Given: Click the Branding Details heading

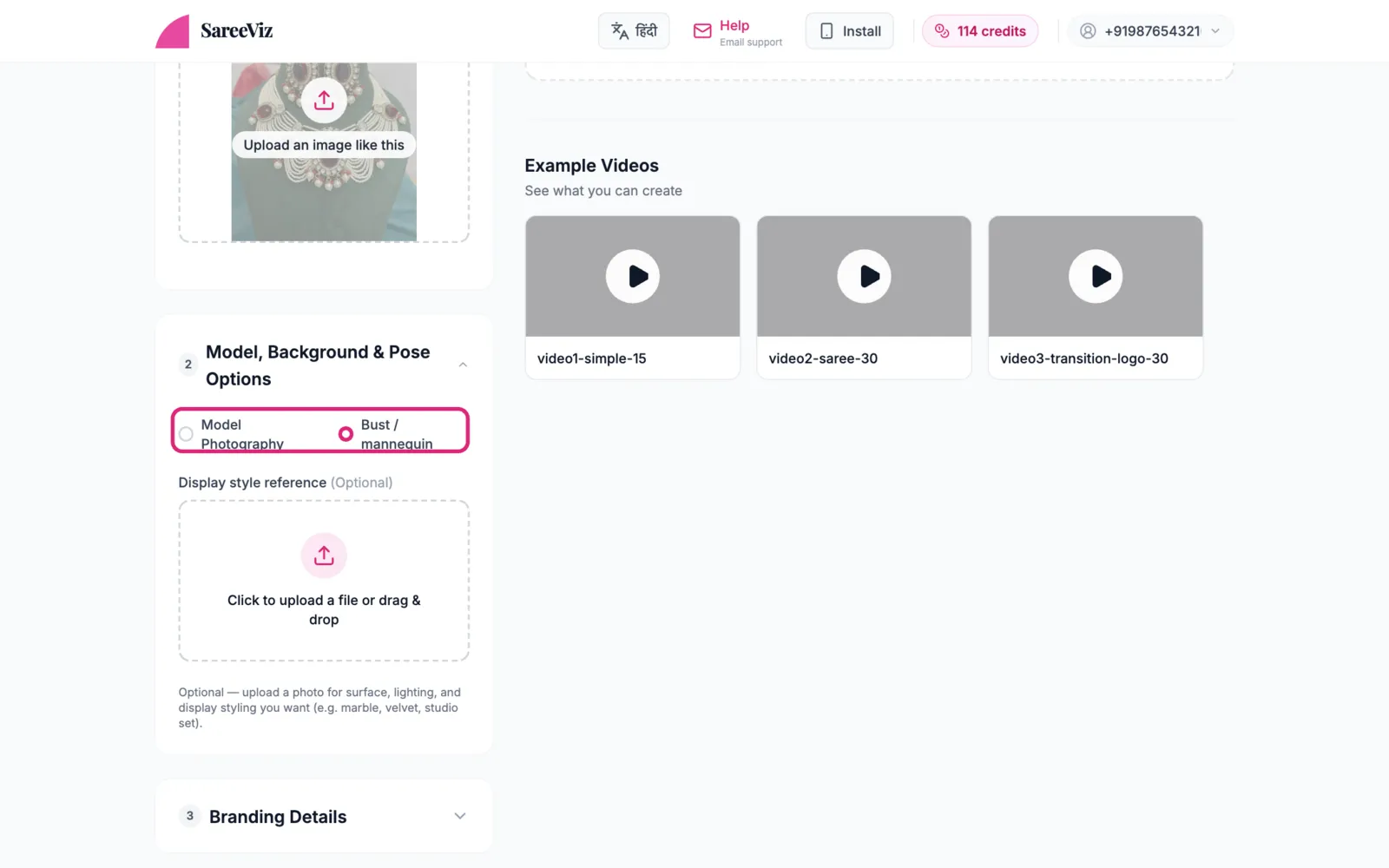Looking at the screenshot, I should click(x=278, y=817).
